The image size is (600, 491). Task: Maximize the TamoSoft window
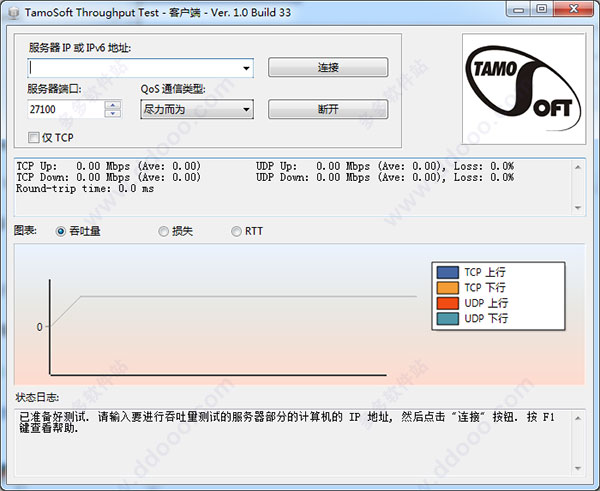tap(541, 9)
